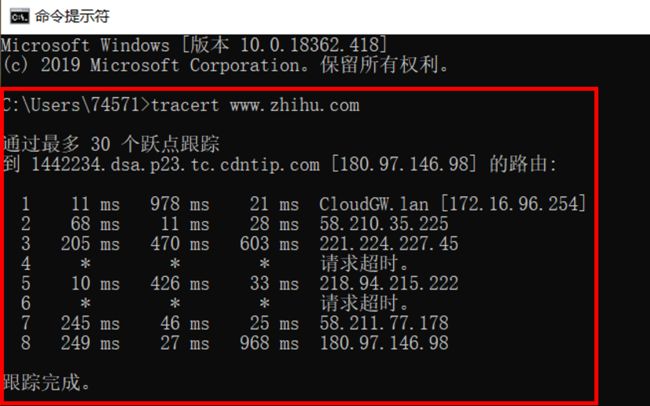The height and width of the screenshot is (406, 650).
Task: Click the CloudGW.lan hop 1 hostname
Action: pos(374,204)
